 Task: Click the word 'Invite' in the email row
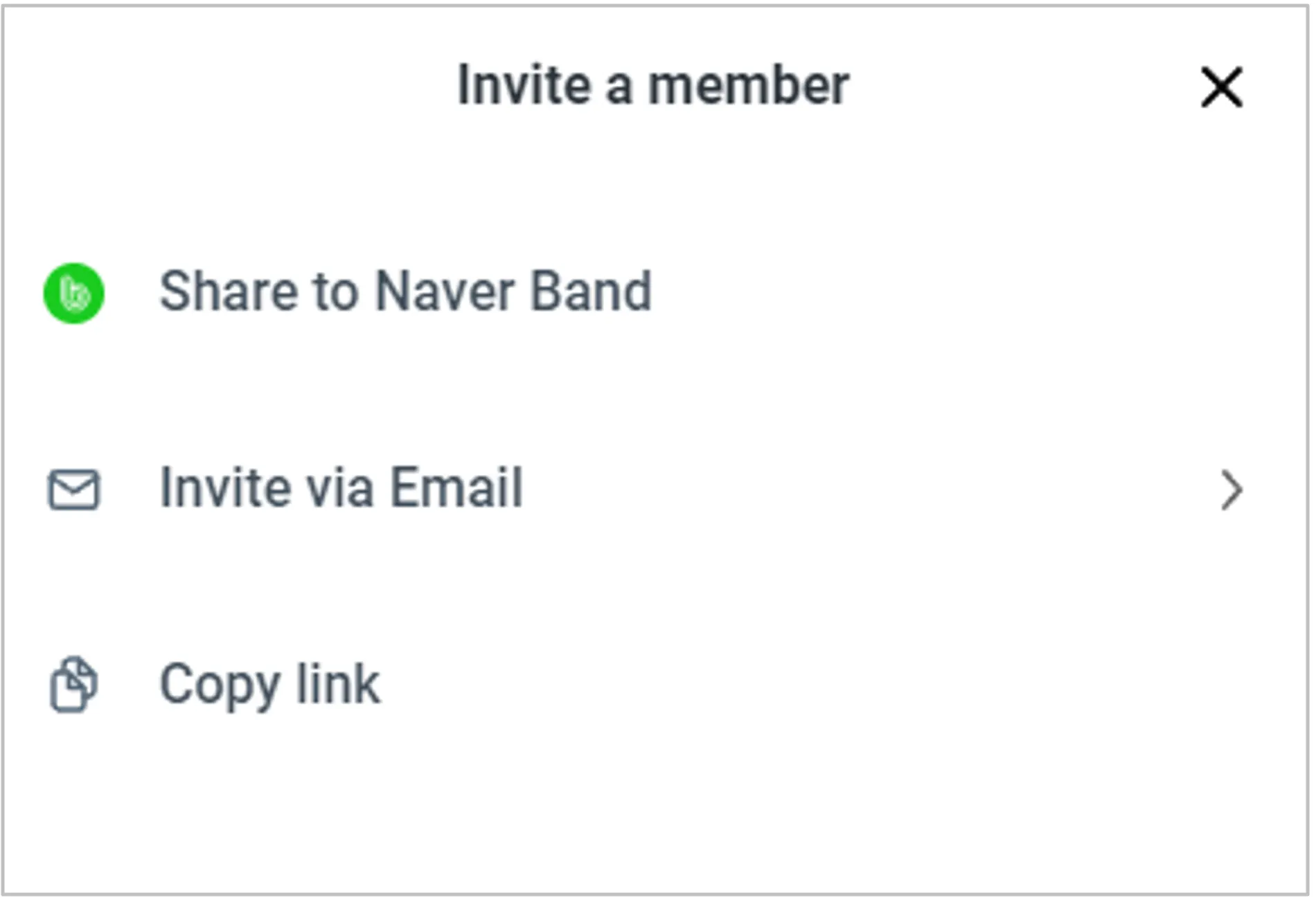click(x=223, y=488)
